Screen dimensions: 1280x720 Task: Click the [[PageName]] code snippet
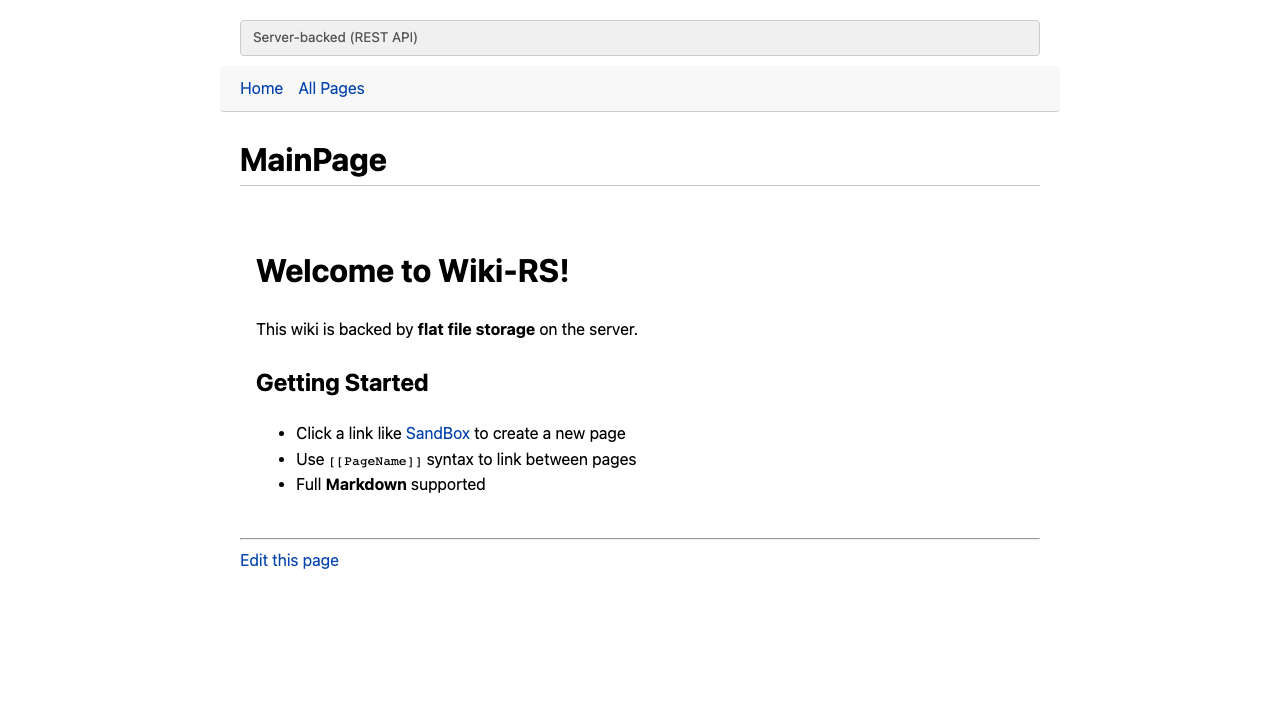click(372, 460)
